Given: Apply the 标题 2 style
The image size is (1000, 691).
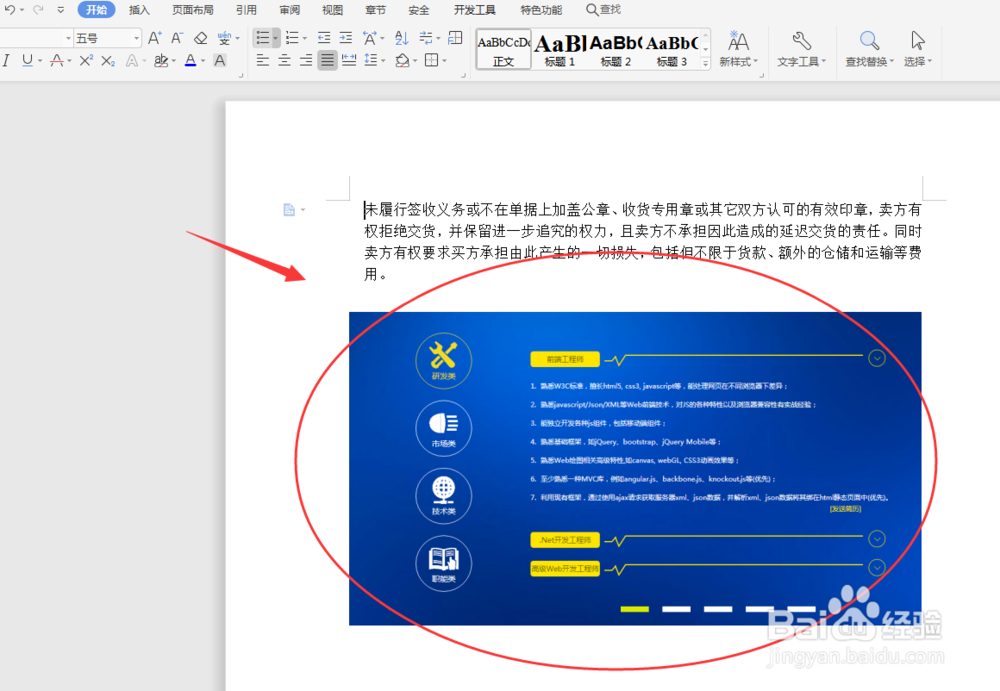Looking at the screenshot, I should pos(615,49).
